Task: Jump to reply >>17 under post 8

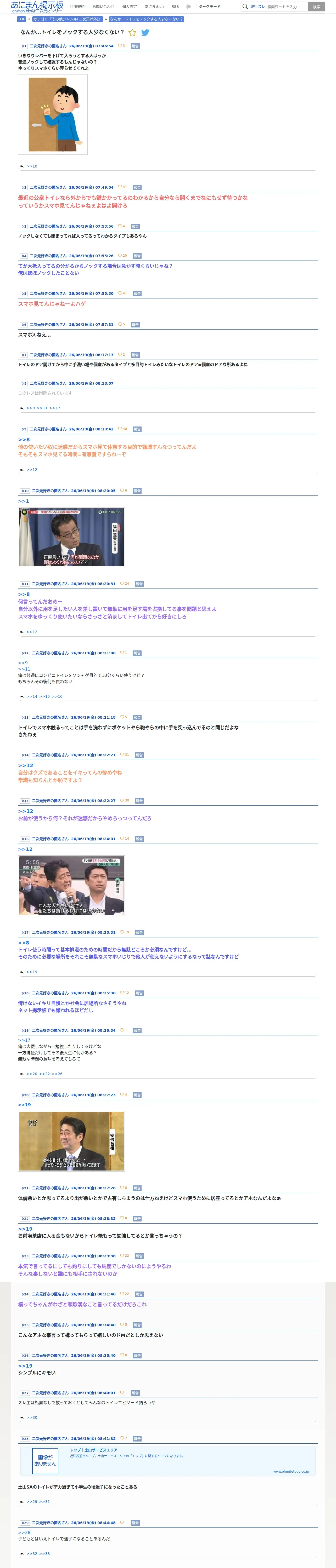Action: [55, 408]
